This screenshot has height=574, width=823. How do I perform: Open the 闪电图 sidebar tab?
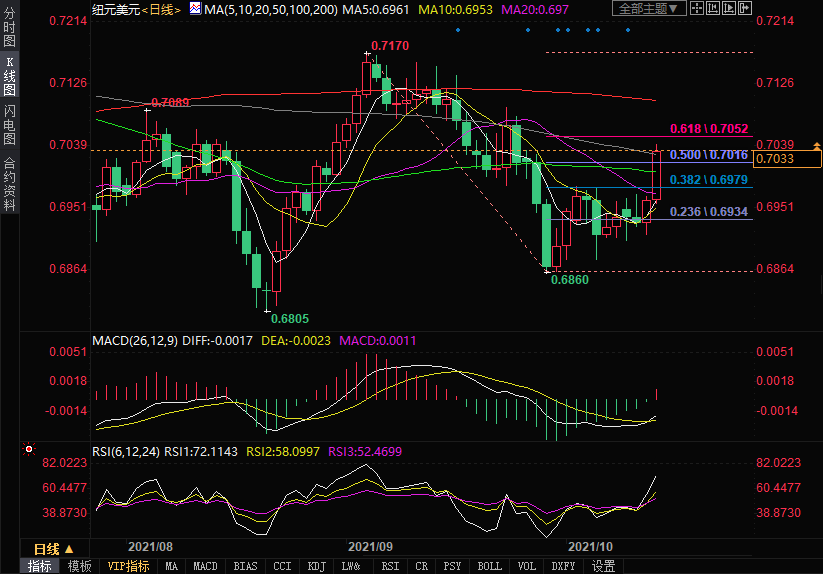(10, 125)
